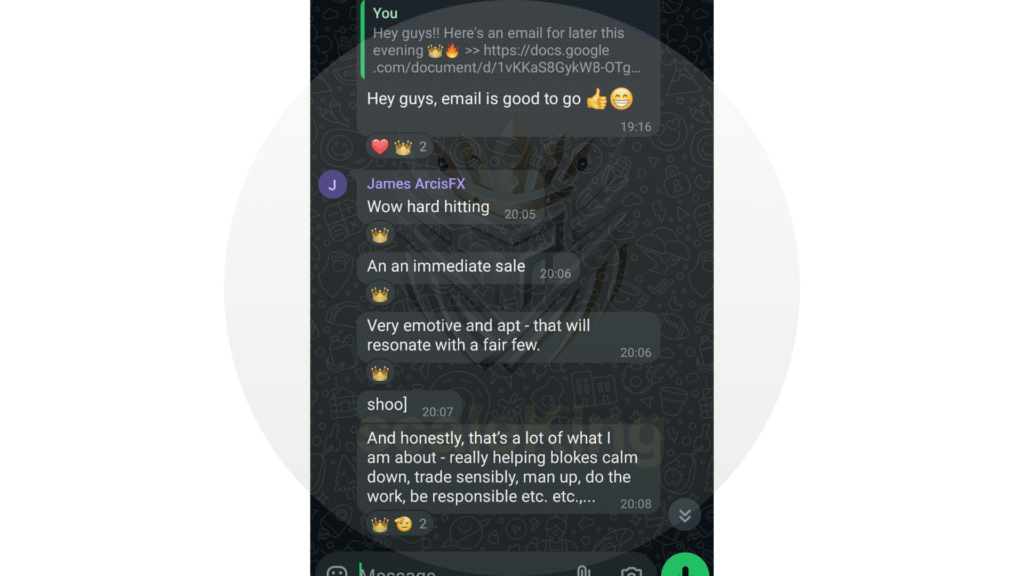Tap crown reaction under "Wow hard hitting"

380,235
